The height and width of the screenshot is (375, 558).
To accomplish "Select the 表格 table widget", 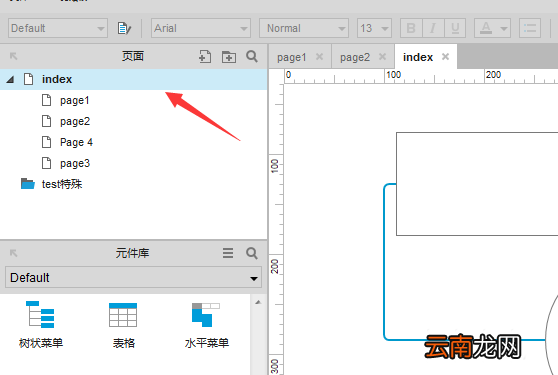I will pos(123,325).
